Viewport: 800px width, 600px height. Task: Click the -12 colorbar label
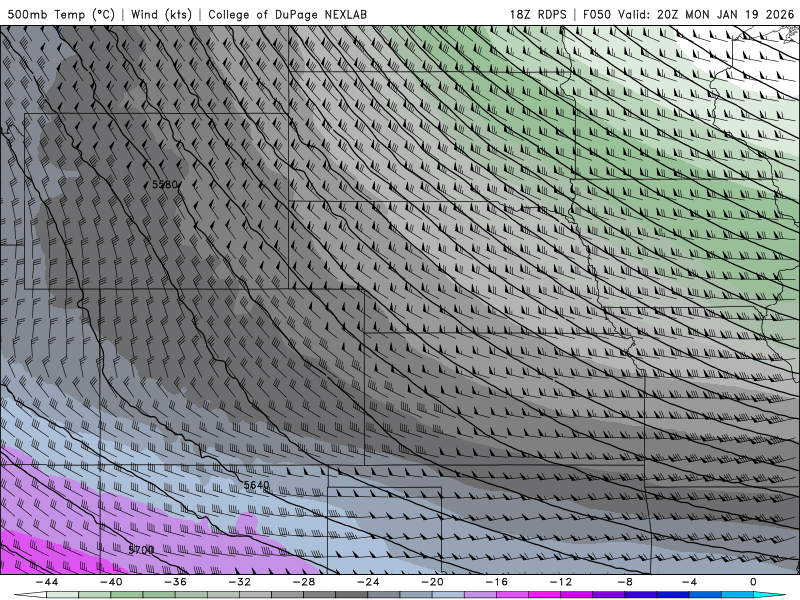point(561,582)
